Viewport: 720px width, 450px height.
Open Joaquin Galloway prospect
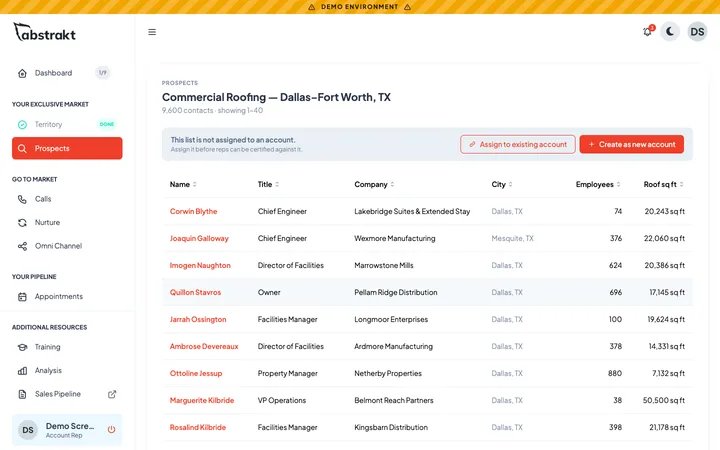click(199, 238)
